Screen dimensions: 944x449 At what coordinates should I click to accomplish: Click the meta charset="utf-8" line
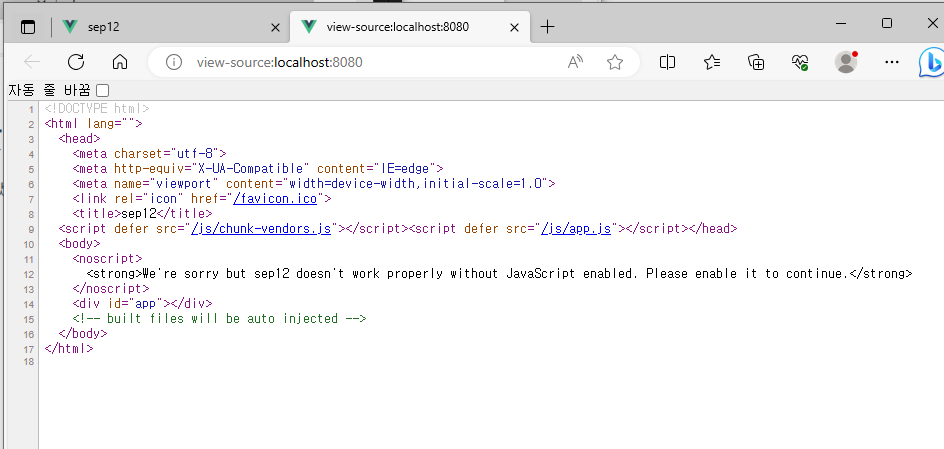149,153
